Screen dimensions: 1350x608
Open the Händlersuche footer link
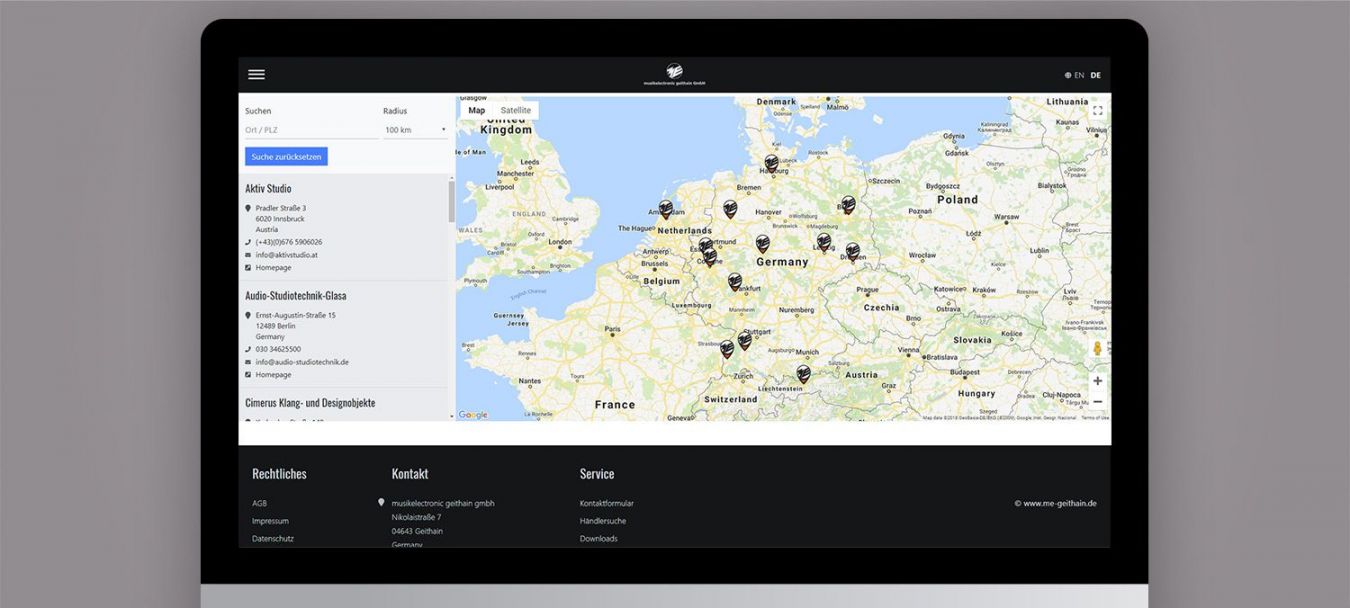pyautogui.click(x=603, y=521)
